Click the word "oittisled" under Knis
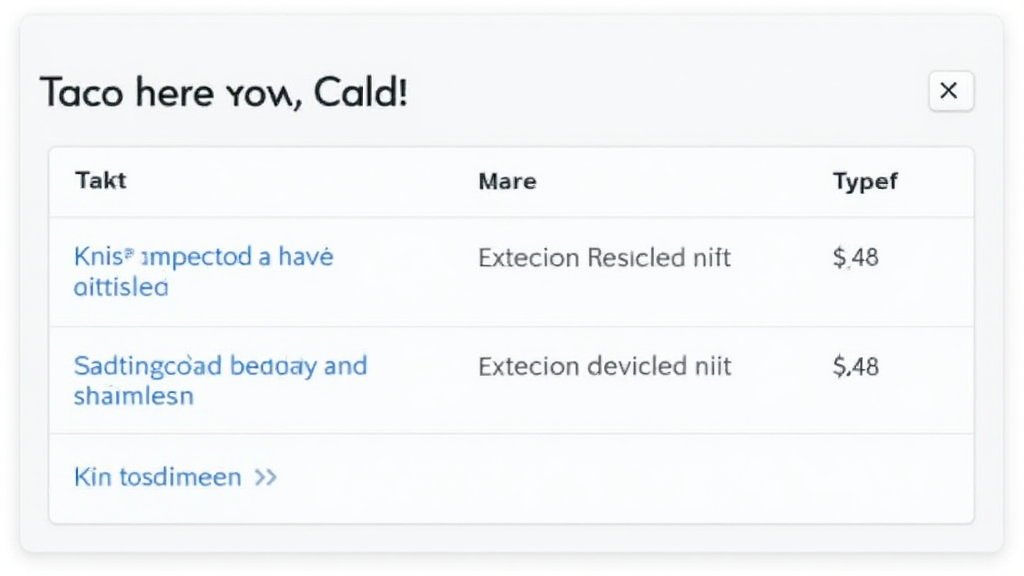This screenshot has height=576, width=1024. (121, 288)
